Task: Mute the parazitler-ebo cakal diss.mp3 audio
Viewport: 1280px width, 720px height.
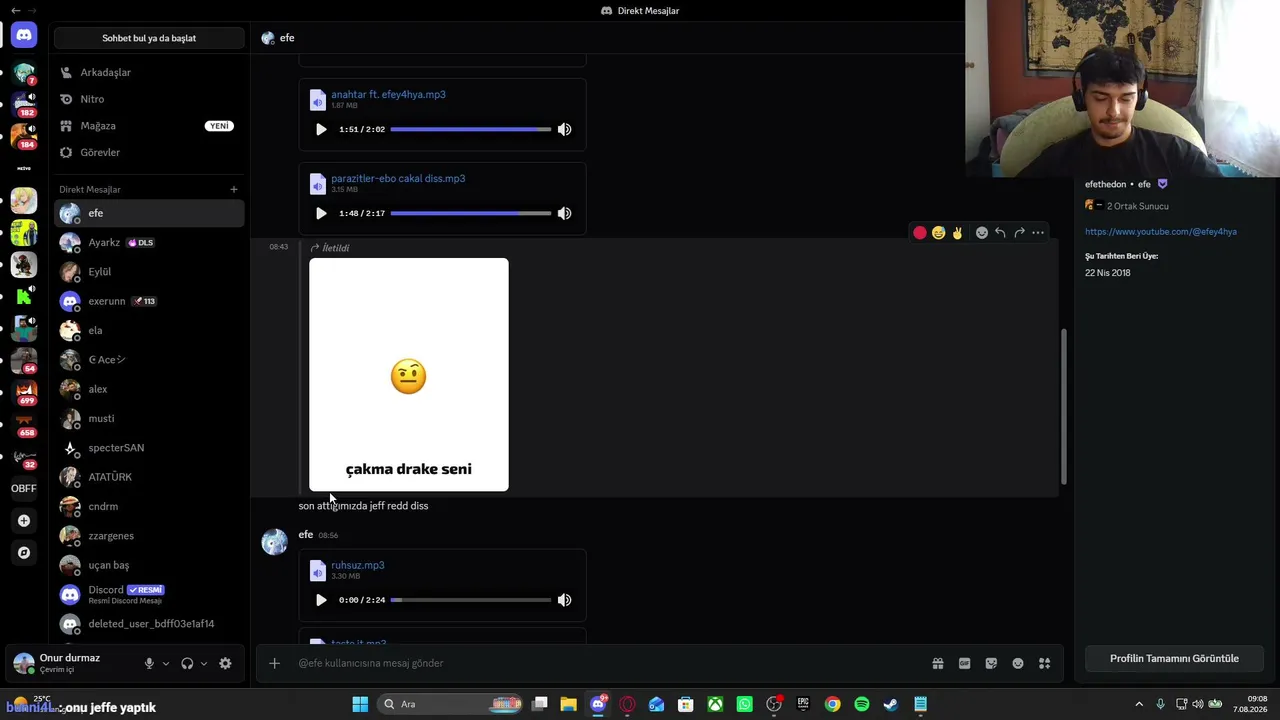Action: click(x=564, y=213)
